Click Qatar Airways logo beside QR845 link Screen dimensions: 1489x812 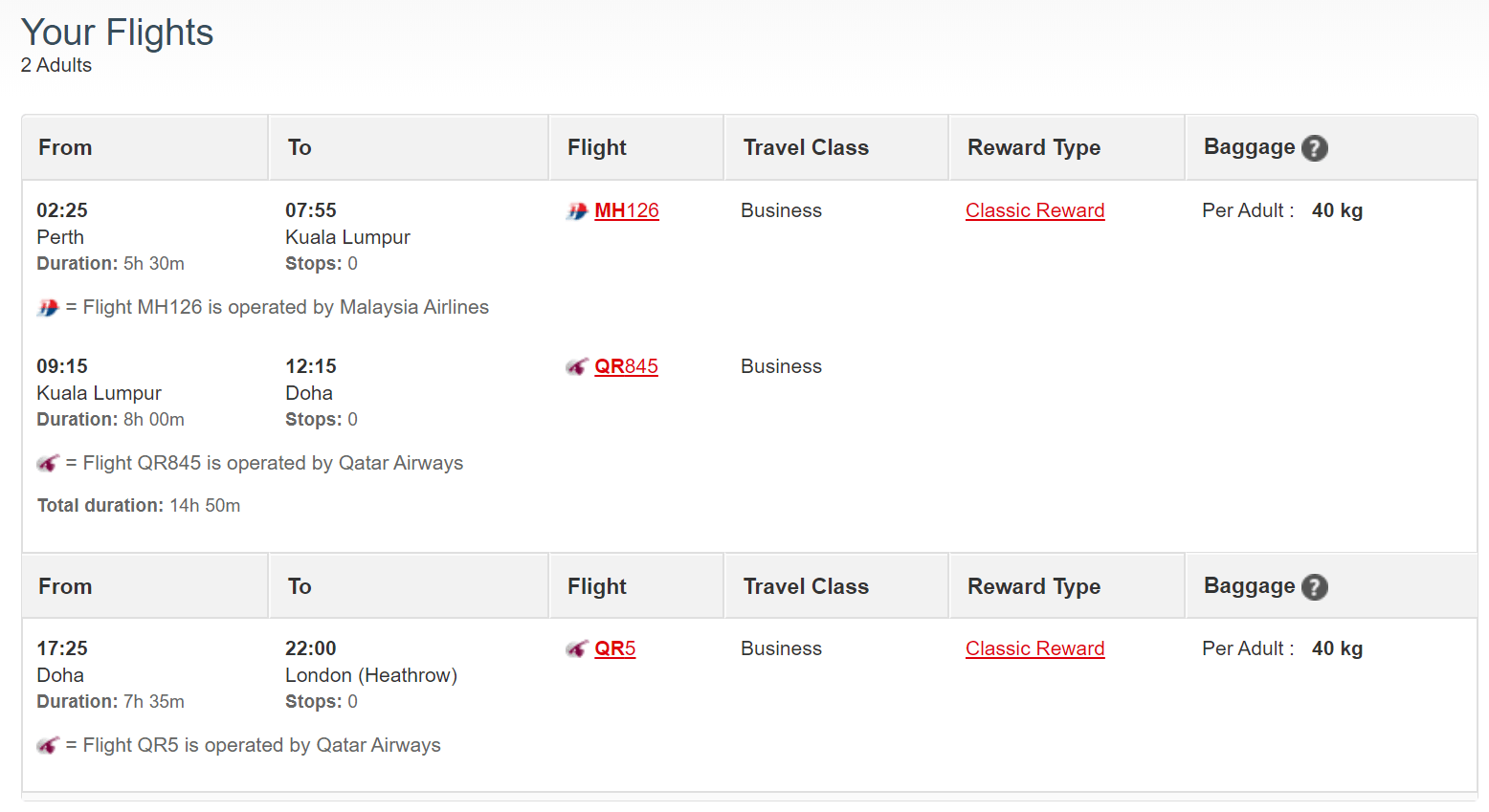coord(576,367)
